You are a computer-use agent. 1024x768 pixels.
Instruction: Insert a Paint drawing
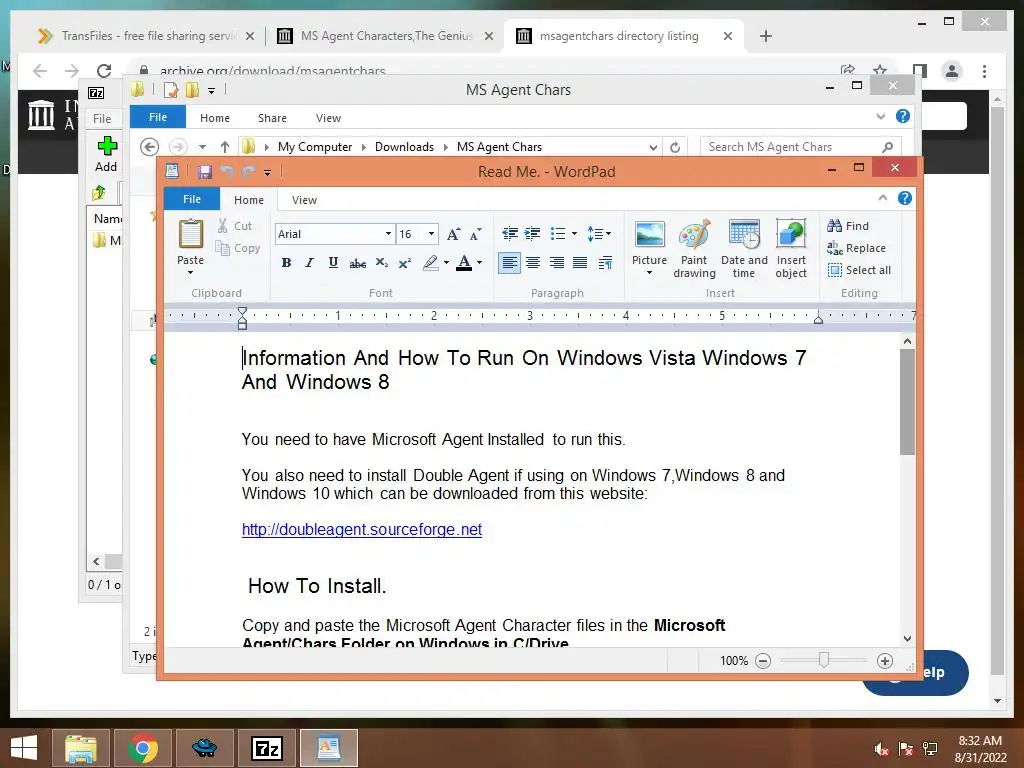coord(694,248)
